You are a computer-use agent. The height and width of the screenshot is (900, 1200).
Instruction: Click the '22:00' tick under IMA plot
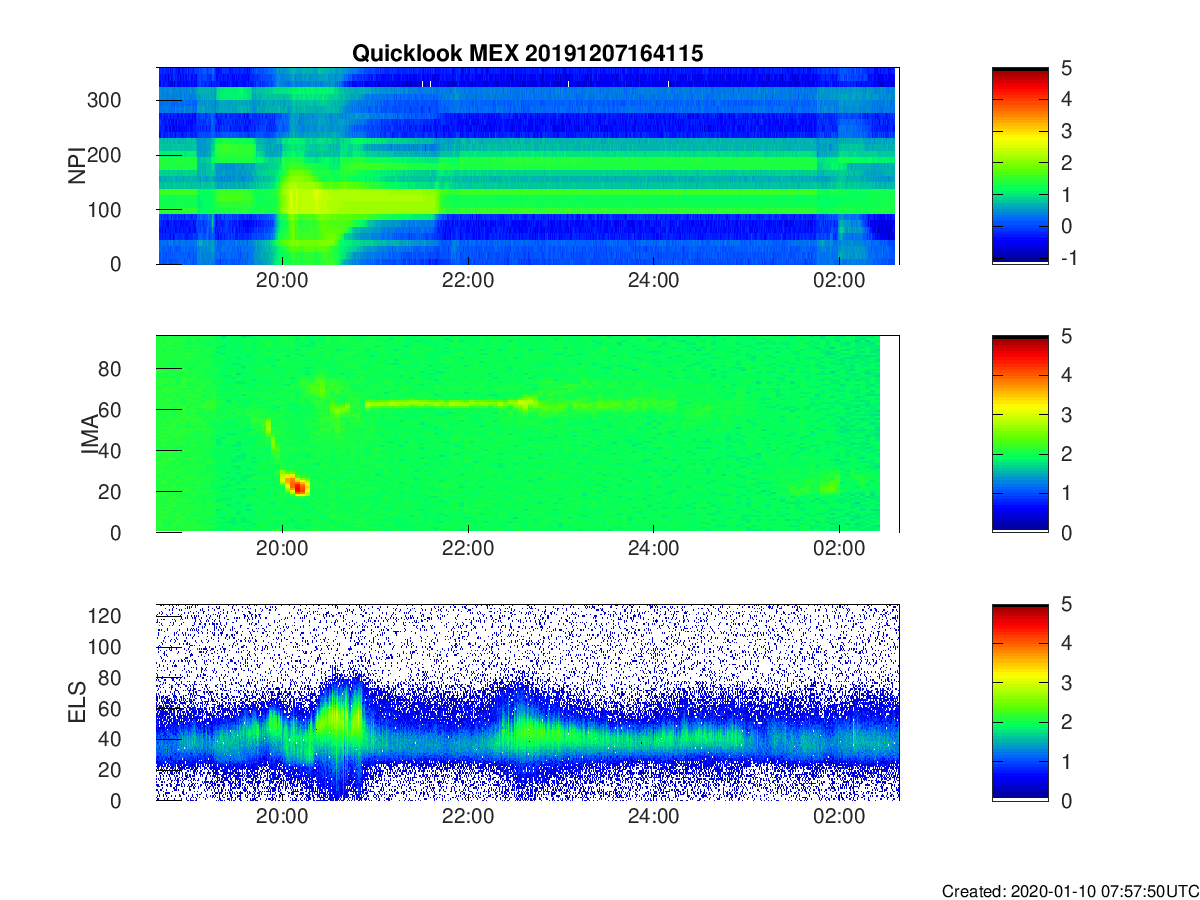468,549
